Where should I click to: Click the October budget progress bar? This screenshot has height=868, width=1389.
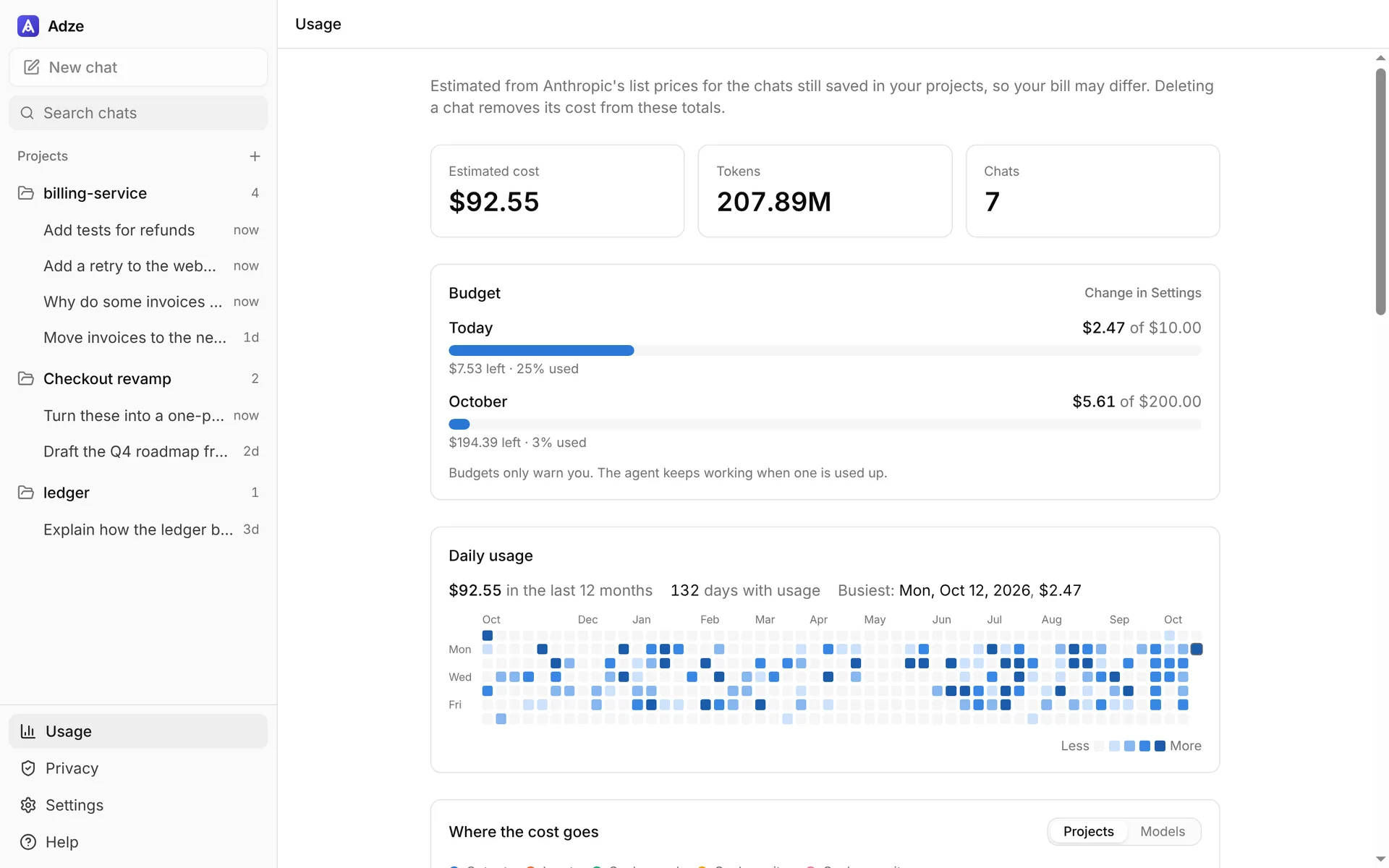pos(825,425)
